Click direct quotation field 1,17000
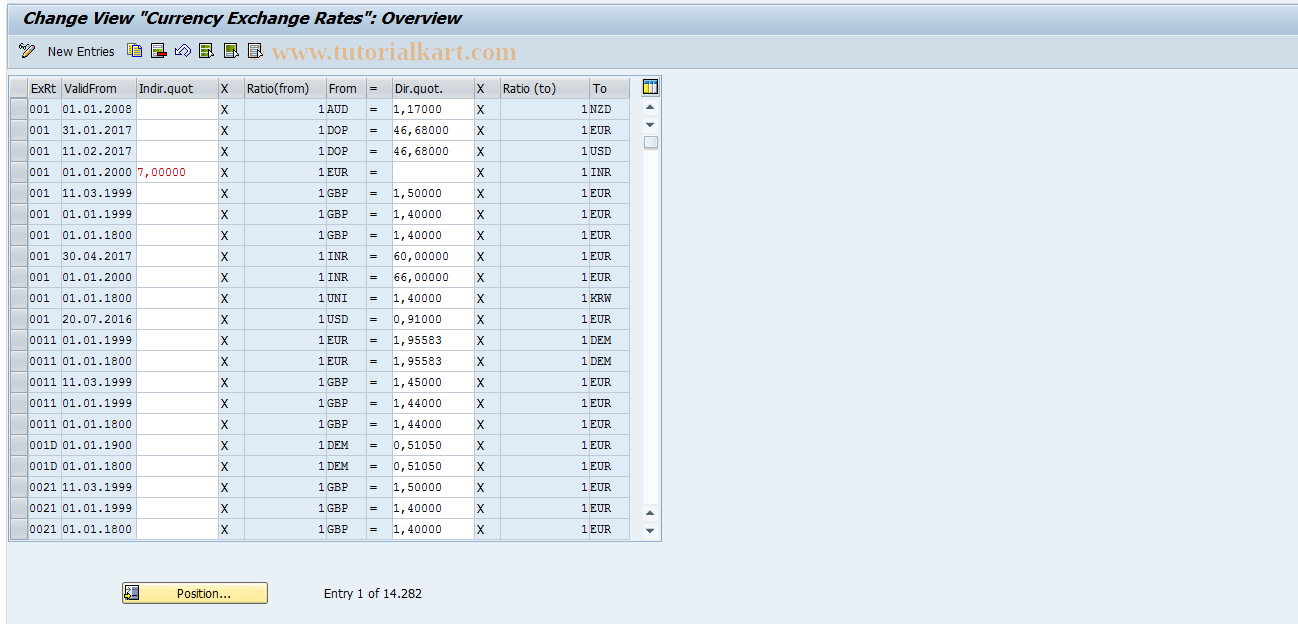Image resolution: width=1298 pixels, height=624 pixels. [x=432, y=109]
